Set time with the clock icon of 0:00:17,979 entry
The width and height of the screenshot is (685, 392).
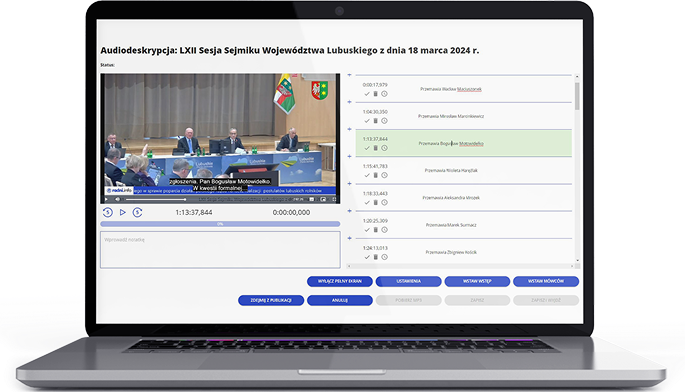[384, 94]
